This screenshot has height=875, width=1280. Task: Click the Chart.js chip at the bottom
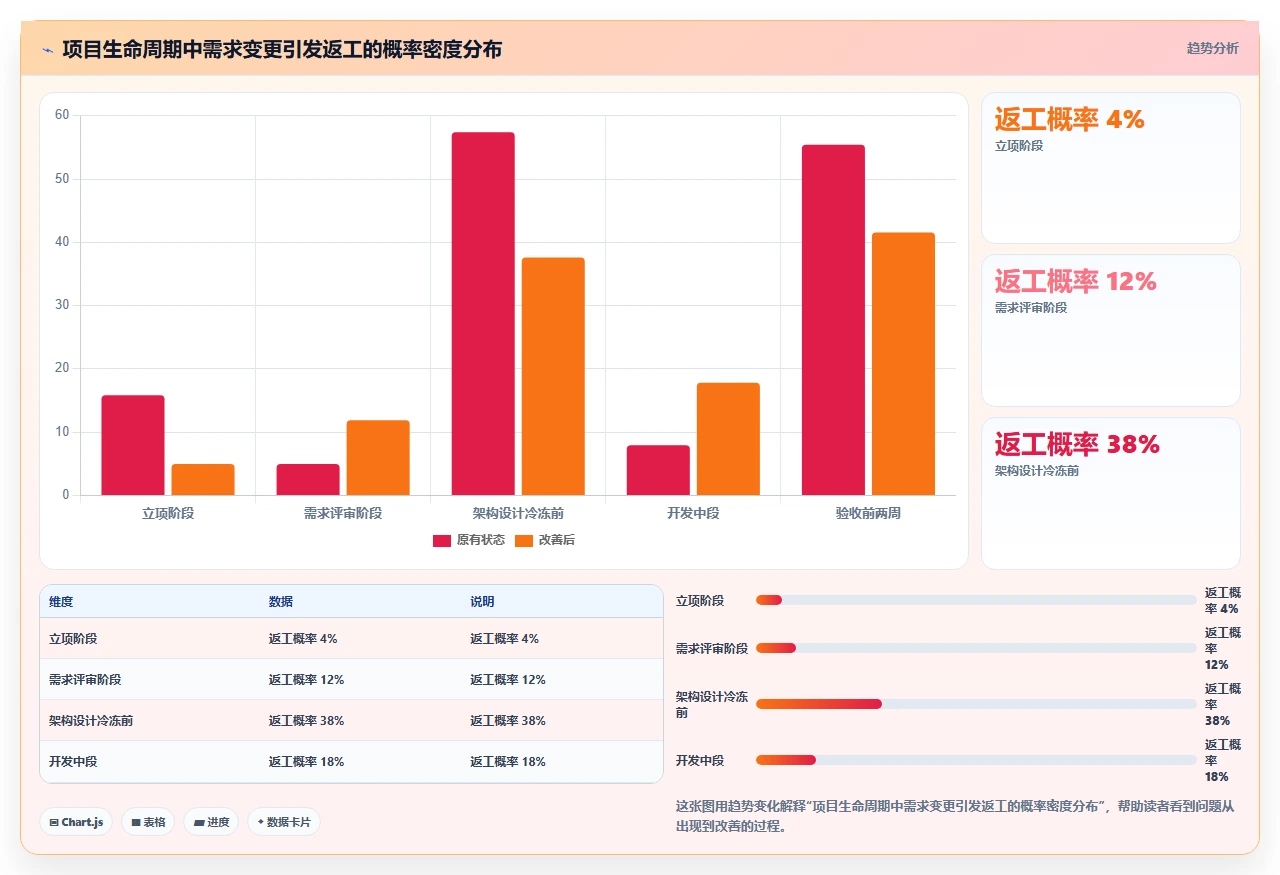pyautogui.click(x=76, y=822)
